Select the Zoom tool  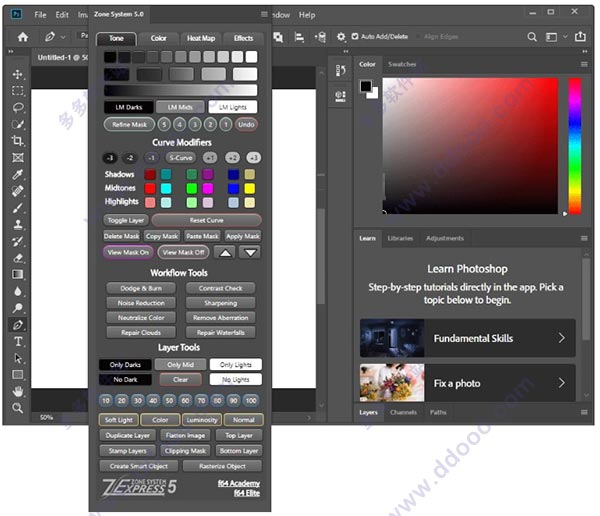[18, 408]
